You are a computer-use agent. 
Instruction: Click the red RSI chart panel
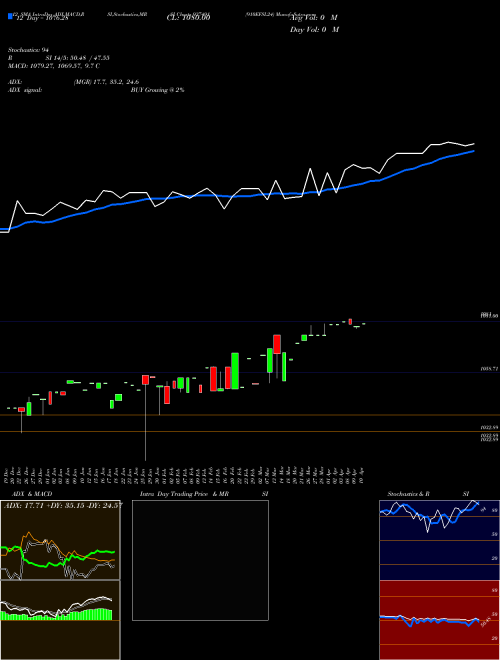(x=439, y=620)
